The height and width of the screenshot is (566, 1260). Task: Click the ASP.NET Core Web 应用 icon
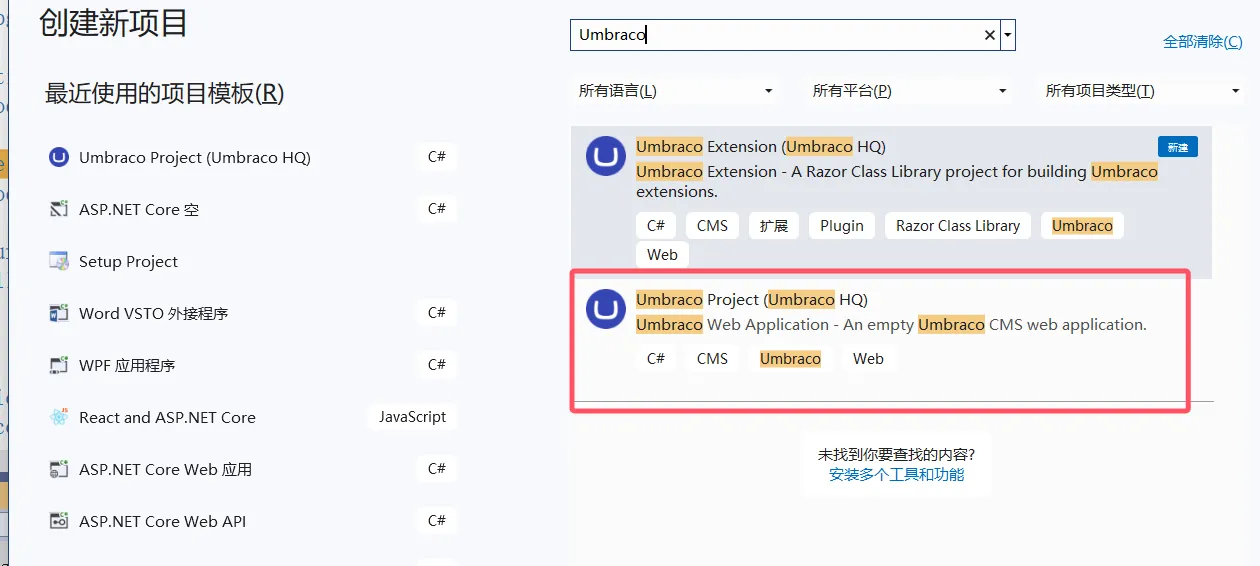click(59, 469)
